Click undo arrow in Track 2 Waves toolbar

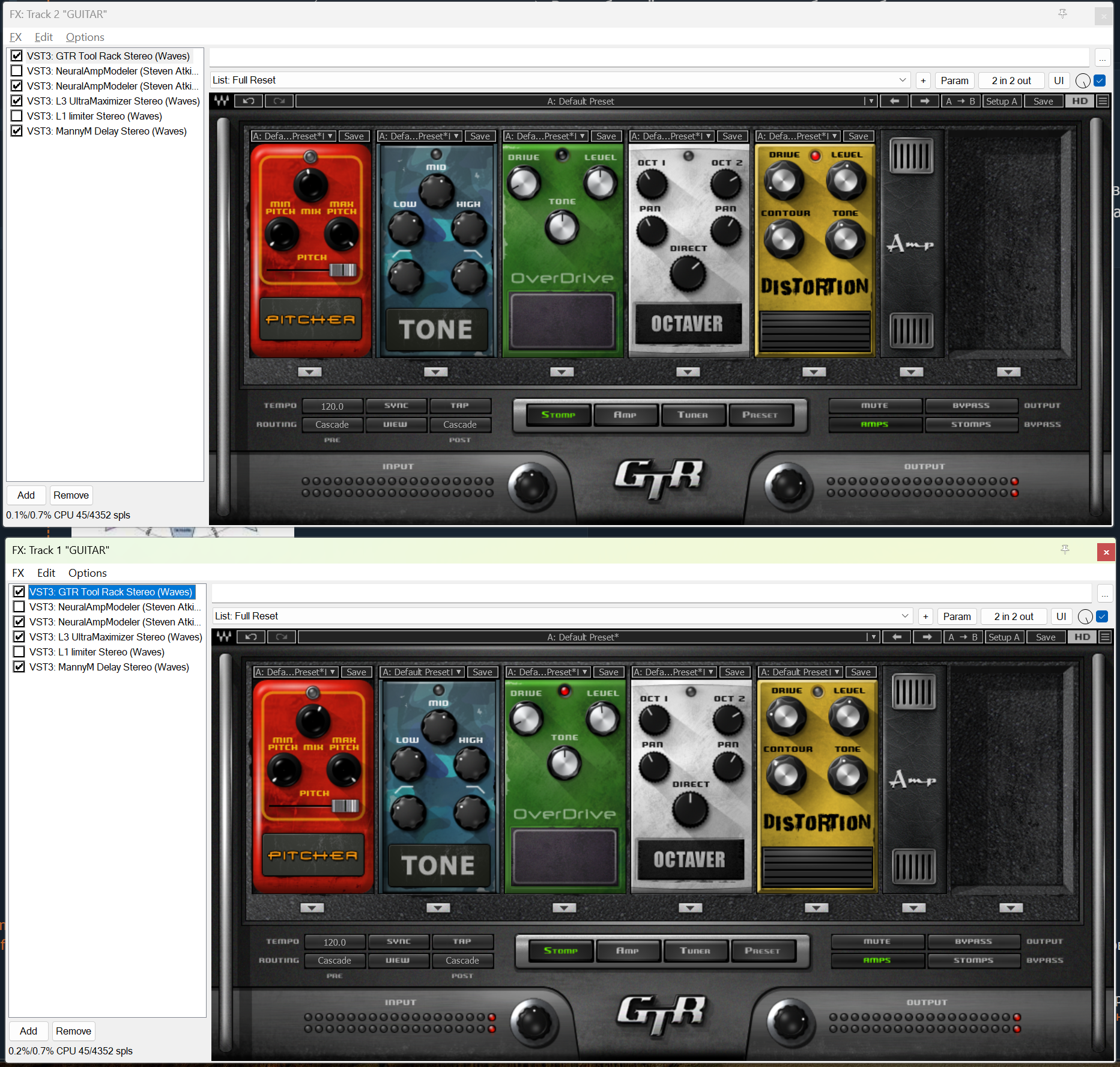pos(249,101)
